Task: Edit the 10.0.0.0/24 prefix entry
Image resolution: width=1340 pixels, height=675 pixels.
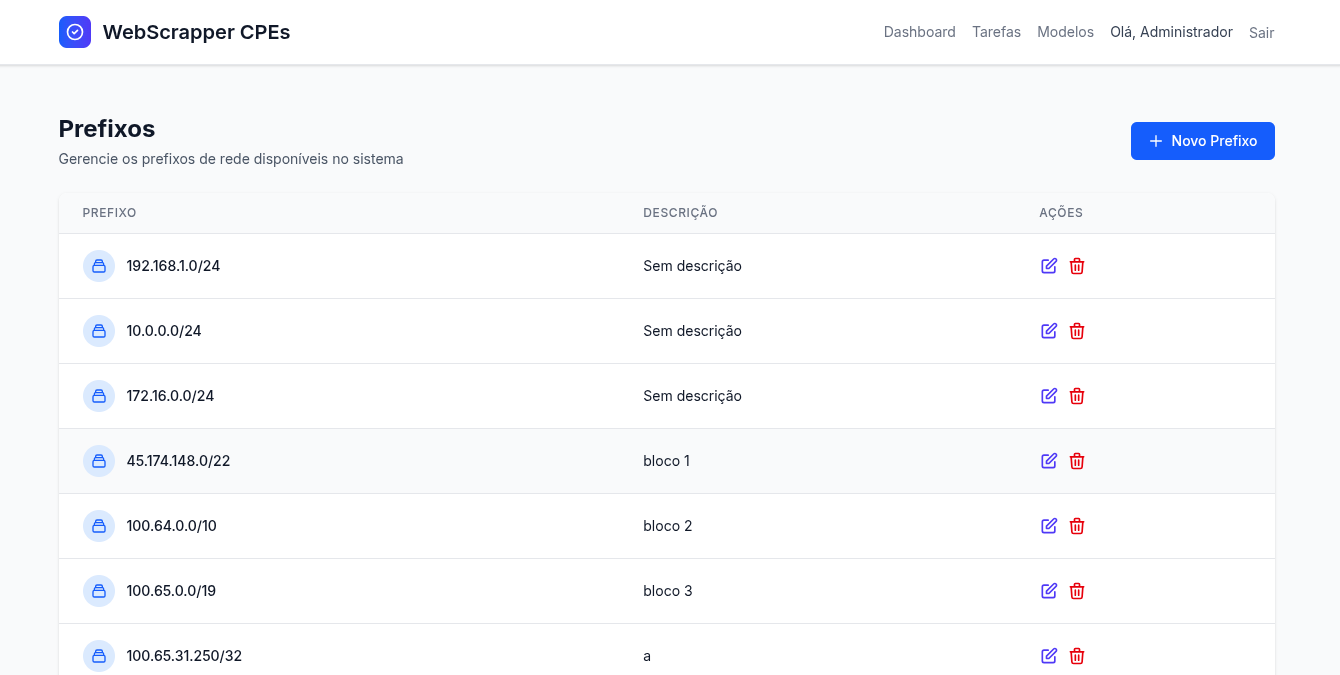Action: click(1049, 331)
